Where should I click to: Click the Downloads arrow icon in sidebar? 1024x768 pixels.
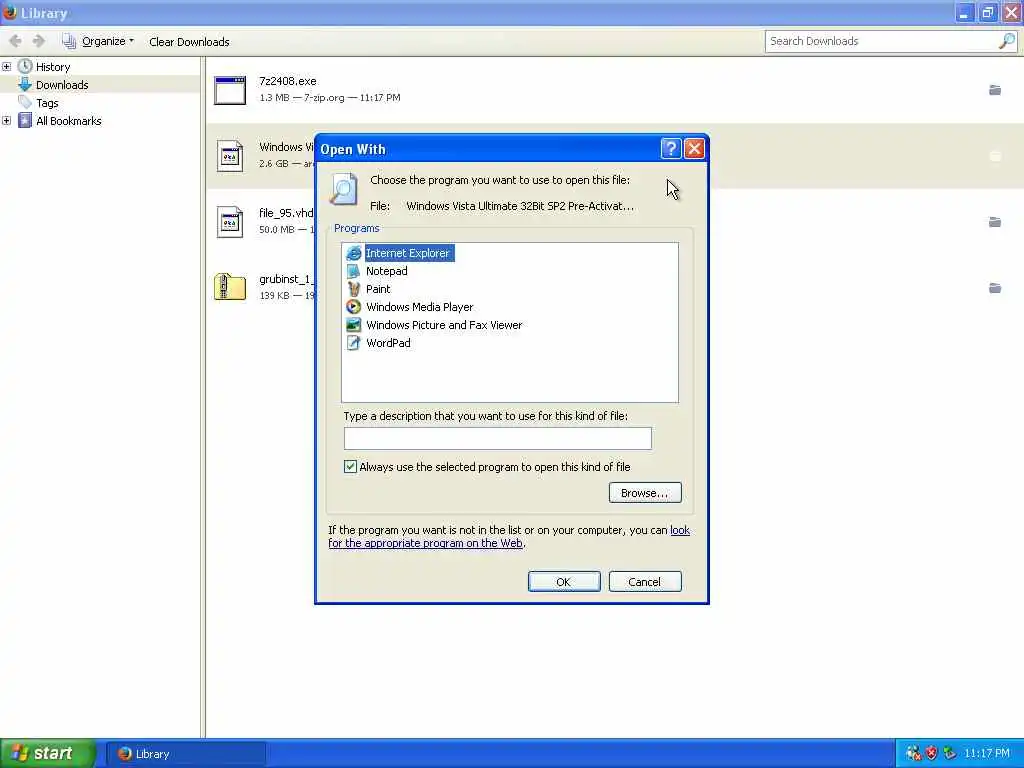(x=25, y=84)
